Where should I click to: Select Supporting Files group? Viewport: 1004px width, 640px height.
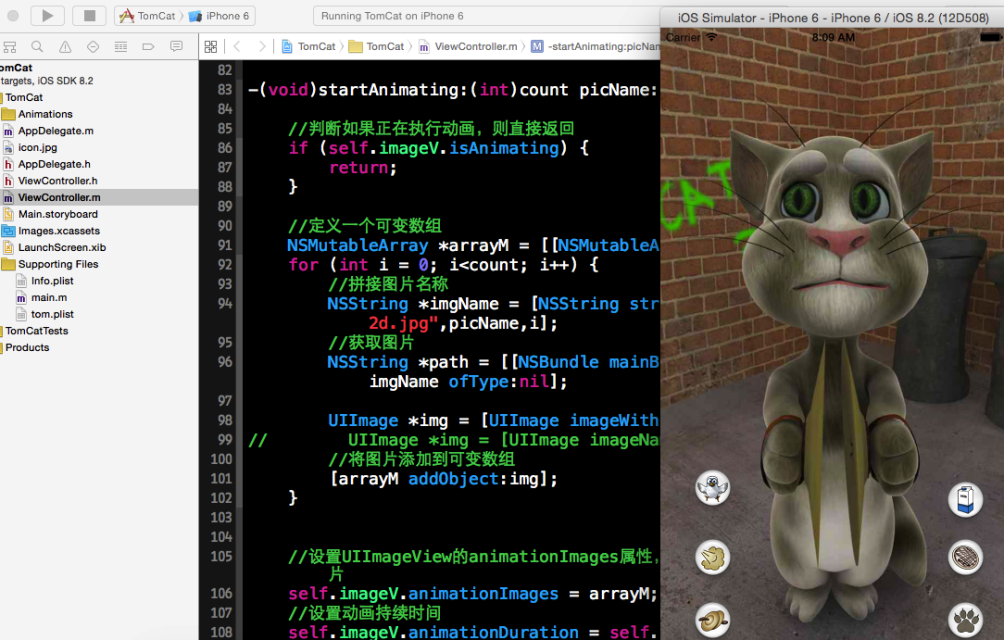51,264
